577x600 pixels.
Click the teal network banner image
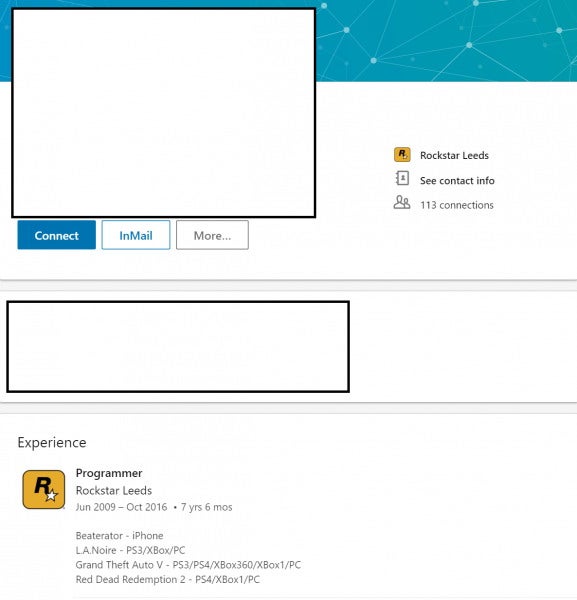[x=446, y=41]
